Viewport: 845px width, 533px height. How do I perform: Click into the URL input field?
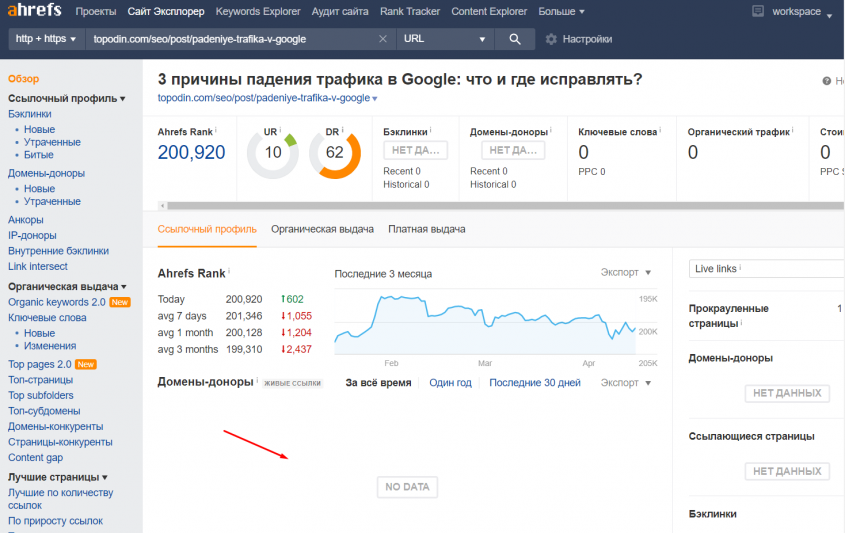click(230, 39)
